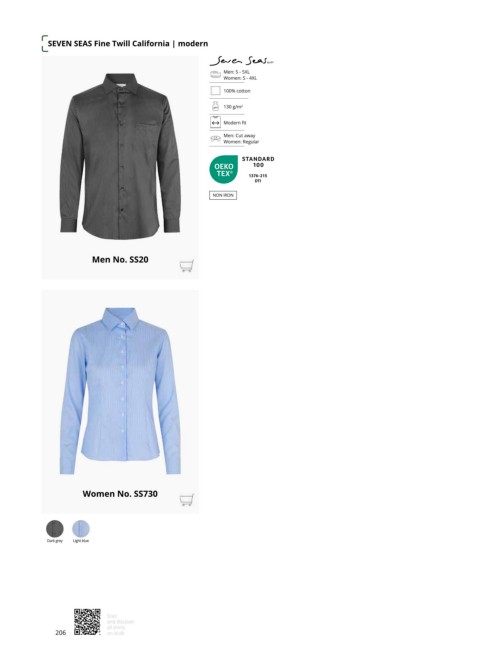This screenshot has height=648, width=480.
Task: Click the NON IRON label badge
Action: click(223, 195)
